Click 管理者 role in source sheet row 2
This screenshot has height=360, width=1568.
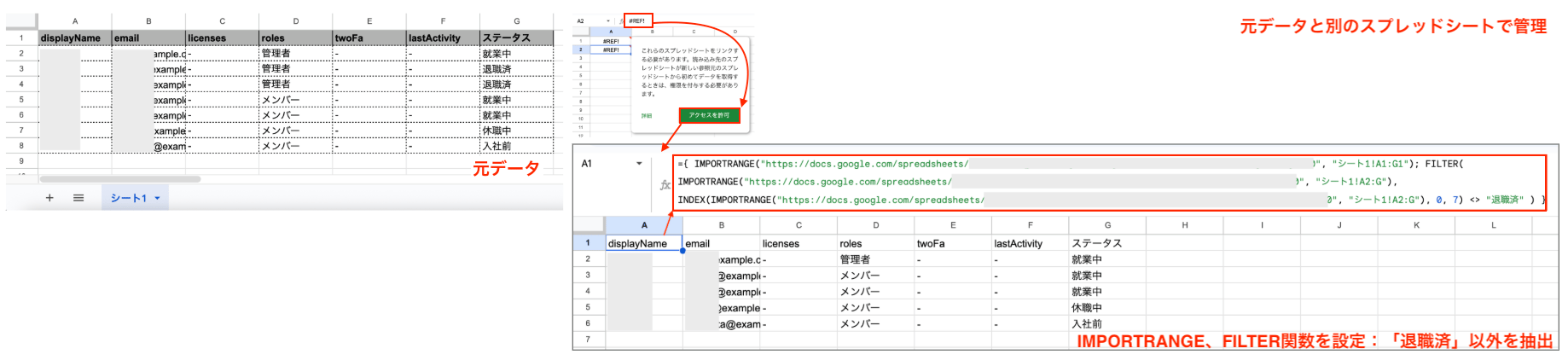[296, 53]
